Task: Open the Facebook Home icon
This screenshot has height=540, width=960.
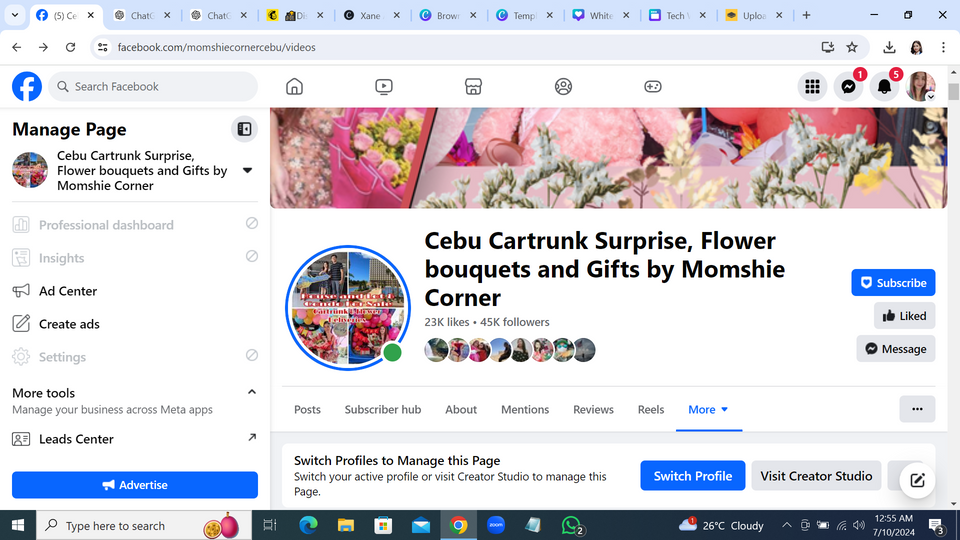Action: (294, 87)
